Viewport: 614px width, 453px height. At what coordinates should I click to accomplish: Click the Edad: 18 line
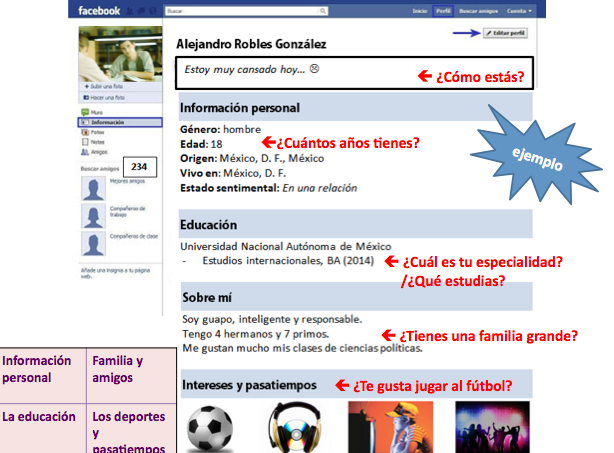(x=201, y=144)
